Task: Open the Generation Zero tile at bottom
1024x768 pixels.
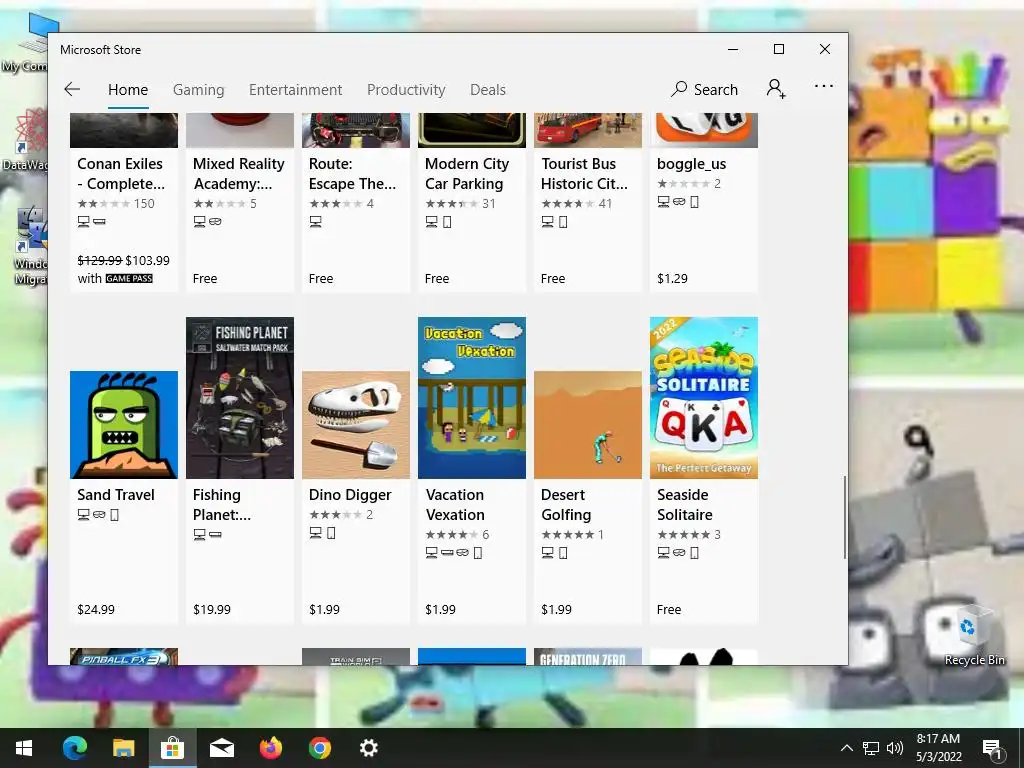Action: click(588, 656)
